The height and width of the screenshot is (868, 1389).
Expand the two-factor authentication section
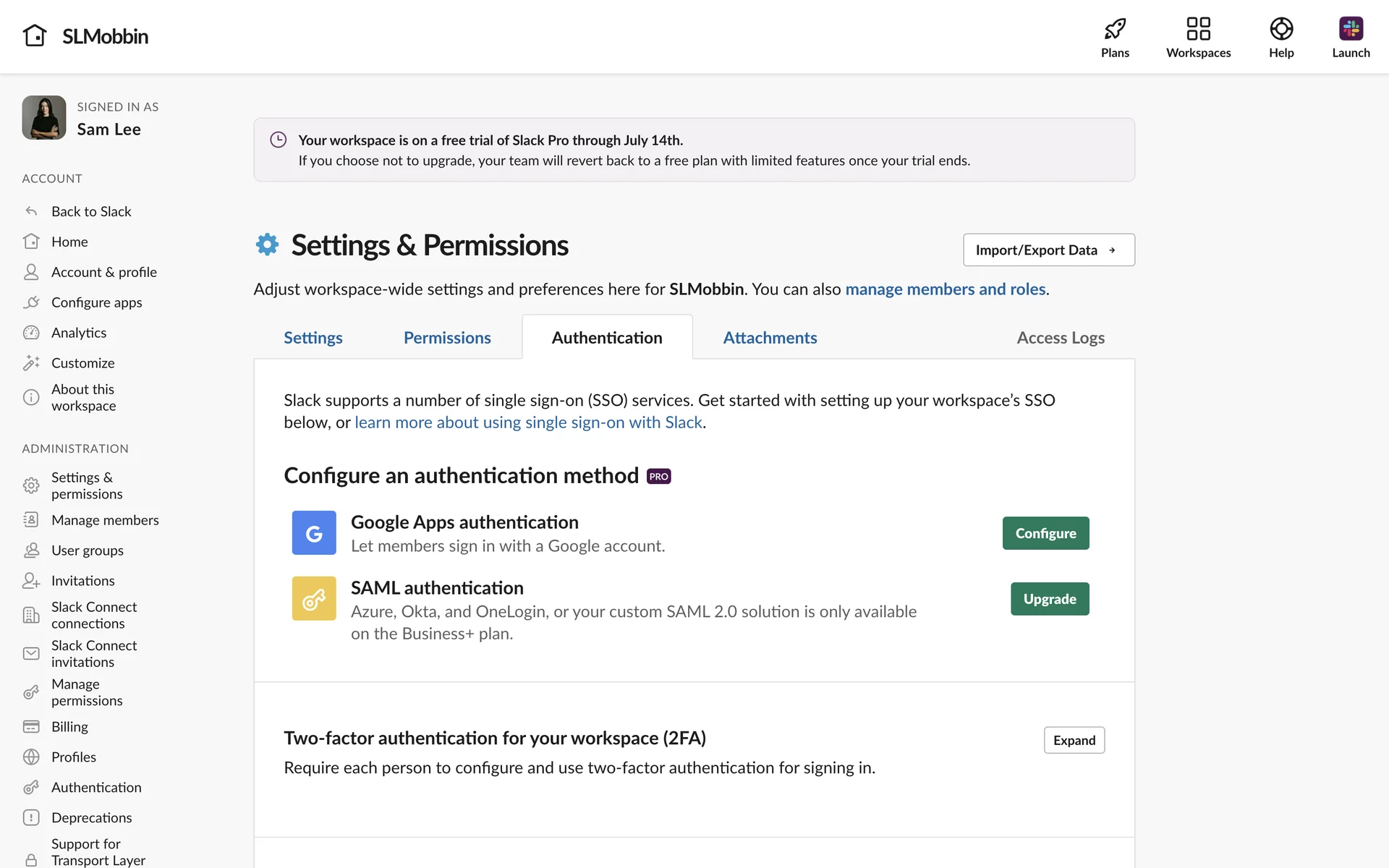coord(1074,740)
